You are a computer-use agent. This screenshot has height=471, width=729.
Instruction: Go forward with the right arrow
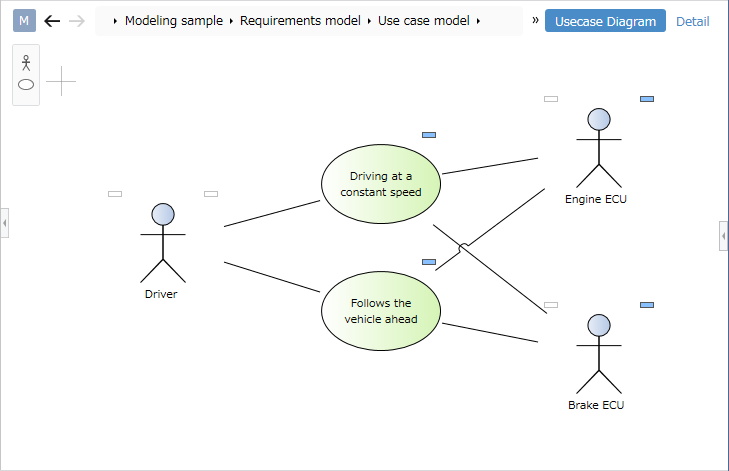(77, 21)
